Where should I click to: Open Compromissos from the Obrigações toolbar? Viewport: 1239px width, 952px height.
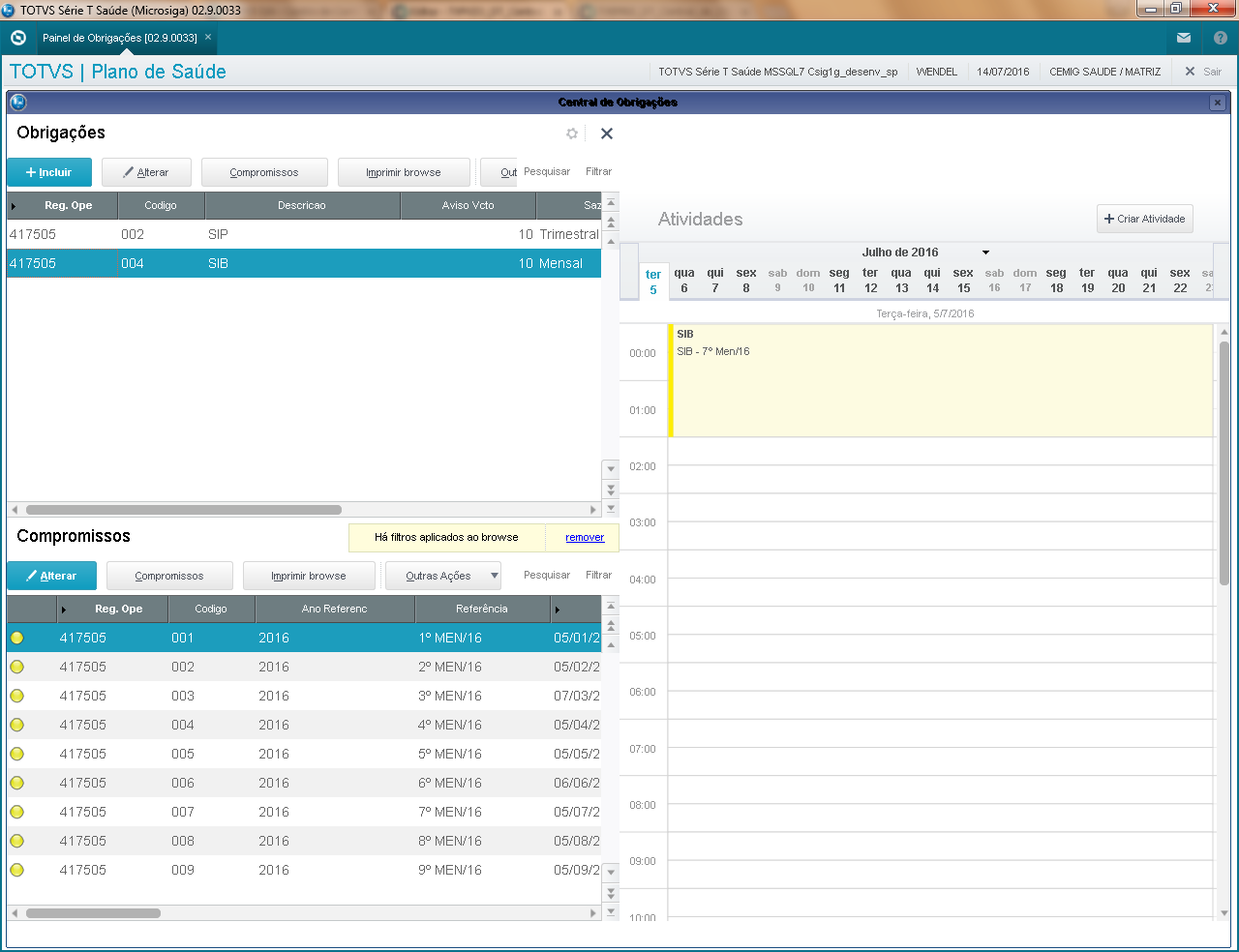[x=264, y=172]
